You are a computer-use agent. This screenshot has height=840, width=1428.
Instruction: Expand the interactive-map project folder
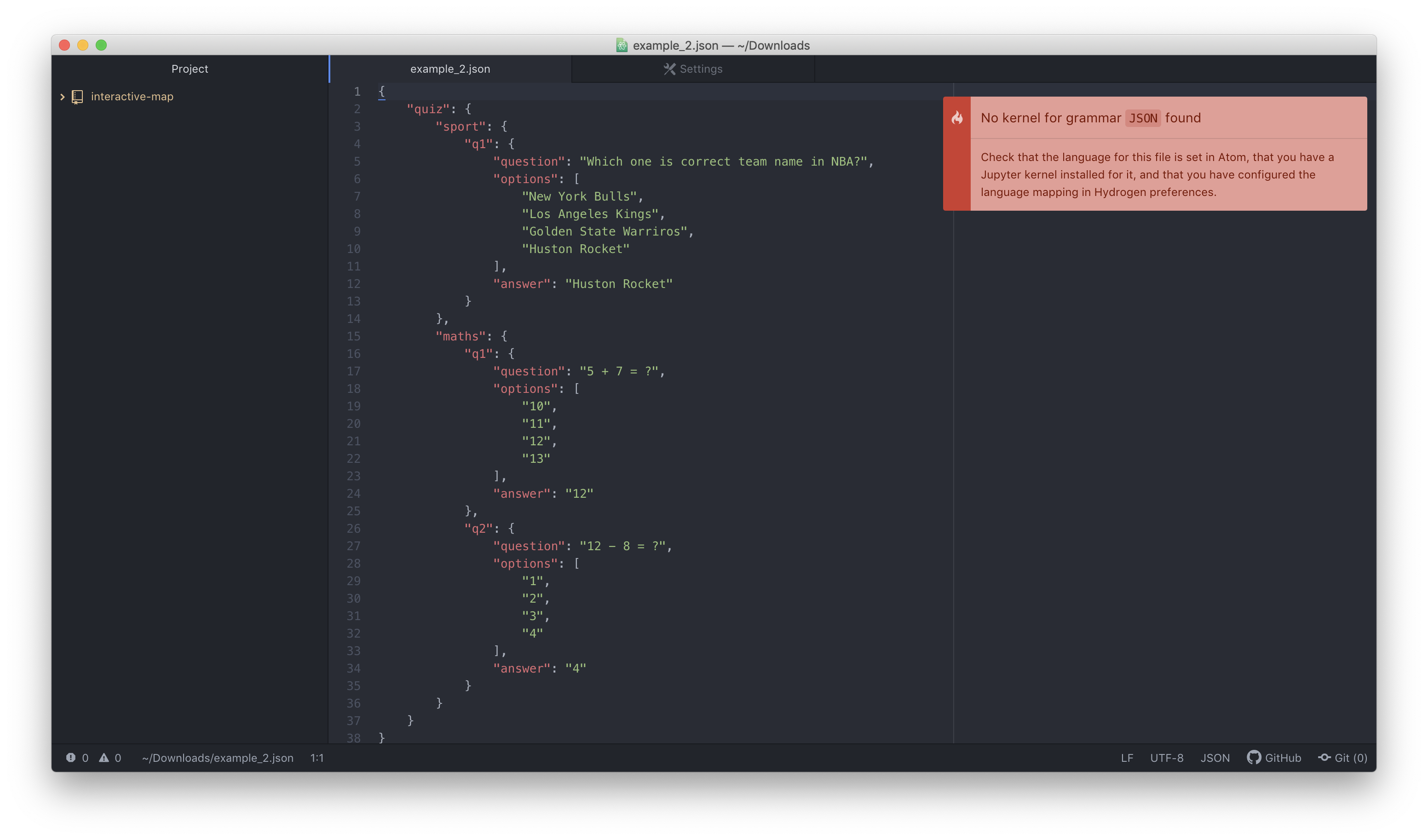click(x=62, y=96)
